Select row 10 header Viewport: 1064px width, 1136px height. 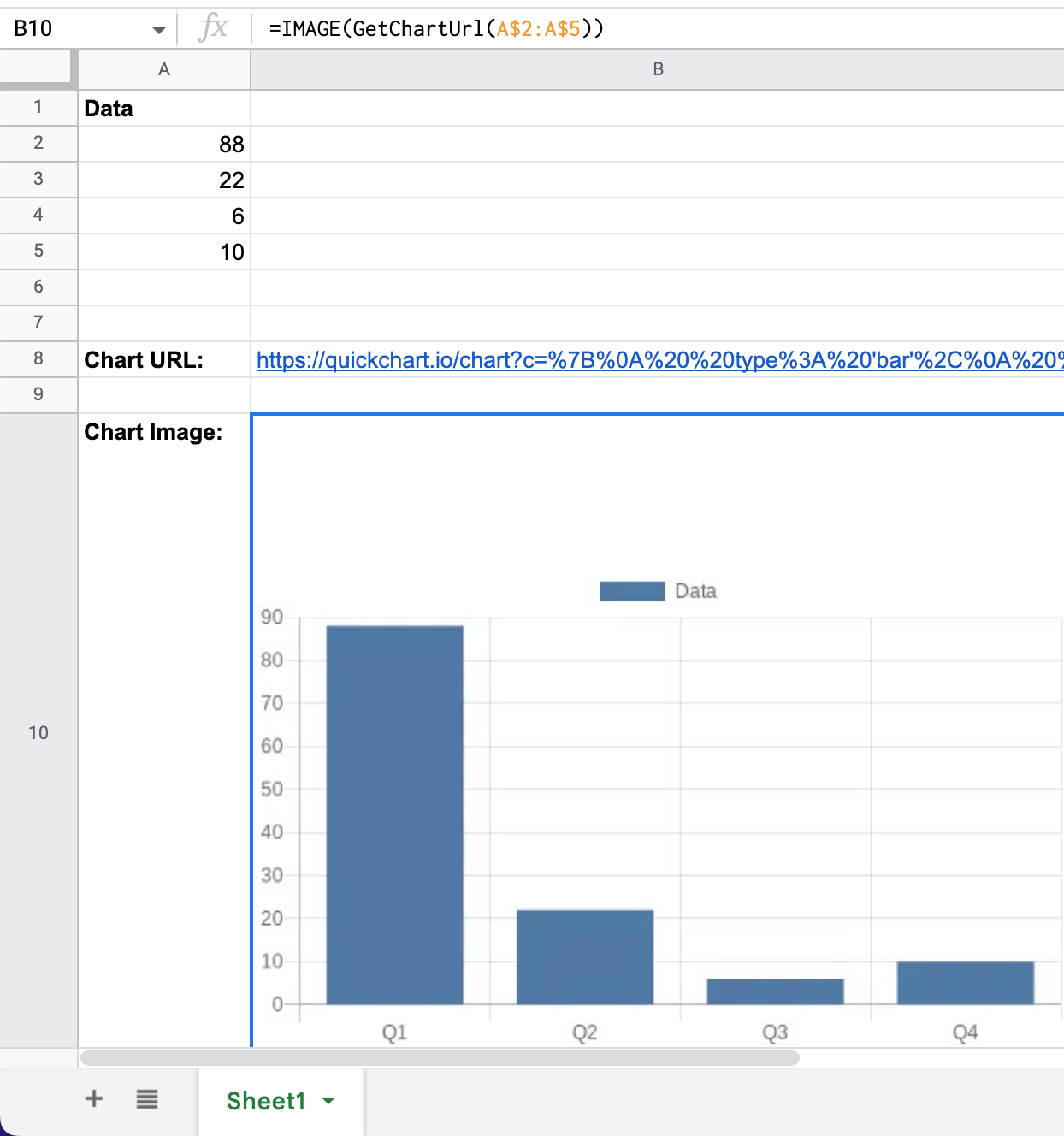pyautogui.click(x=38, y=732)
